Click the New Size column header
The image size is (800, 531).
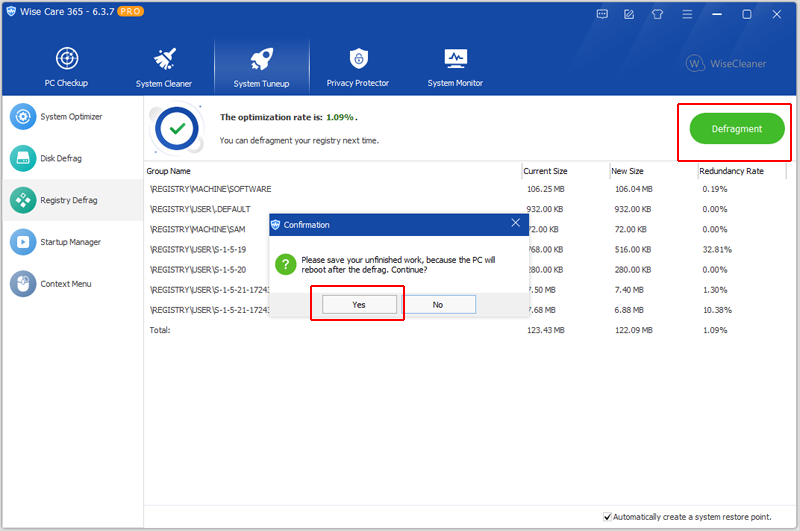pos(628,171)
